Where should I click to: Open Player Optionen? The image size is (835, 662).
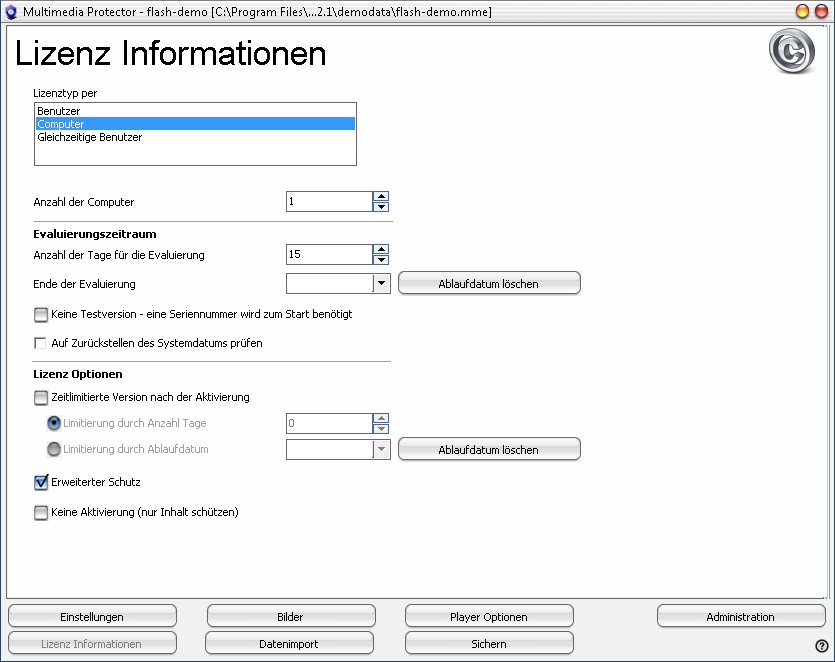488,617
